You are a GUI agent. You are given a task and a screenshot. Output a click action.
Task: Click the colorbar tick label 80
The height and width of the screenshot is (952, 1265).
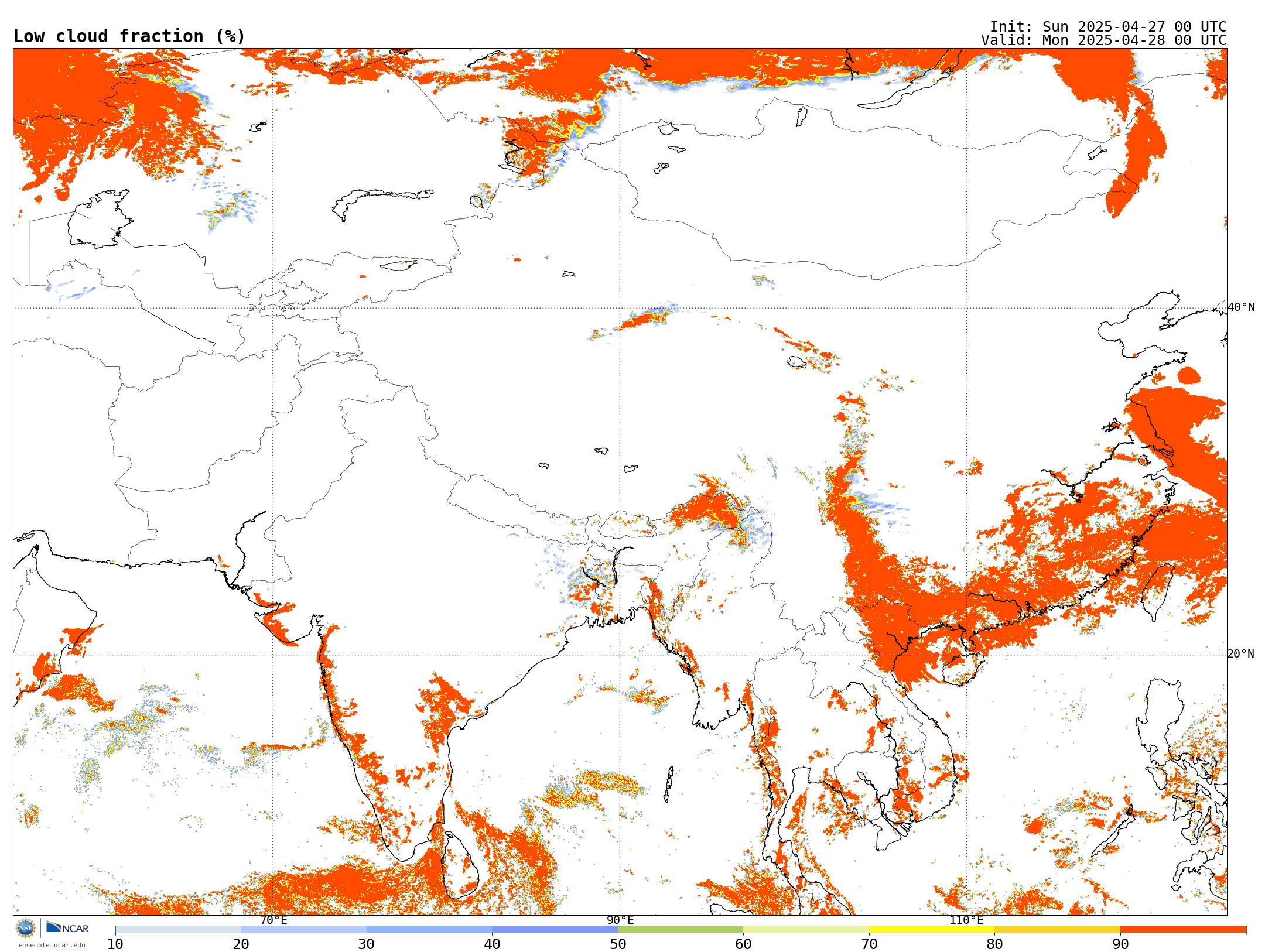click(x=995, y=944)
